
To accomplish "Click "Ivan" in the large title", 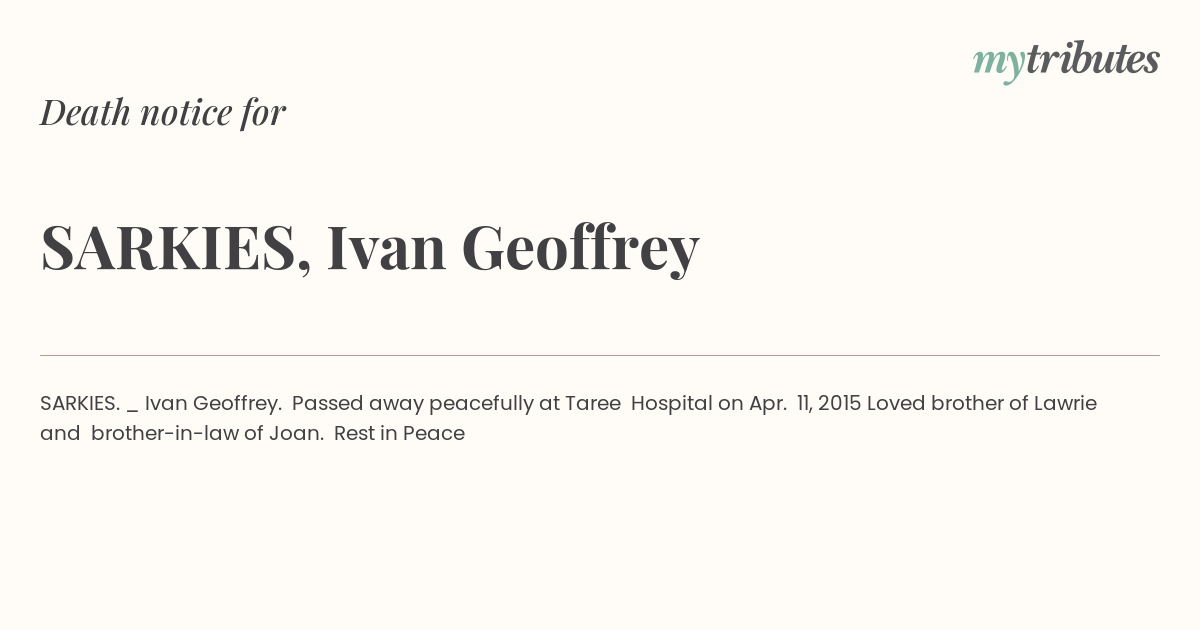I will [386, 248].
